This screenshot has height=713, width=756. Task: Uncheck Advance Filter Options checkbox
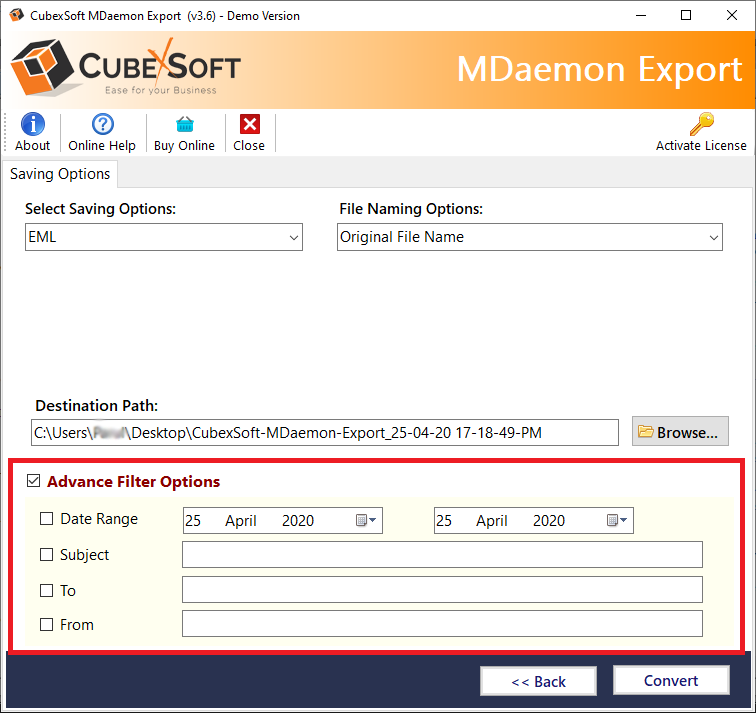pyautogui.click(x=34, y=482)
